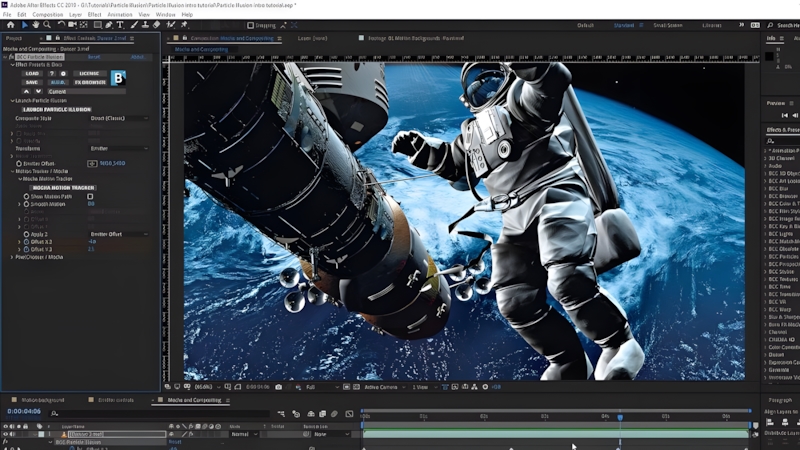Click the SAVE preset button
This screenshot has width=800, height=450.
(32, 82)
